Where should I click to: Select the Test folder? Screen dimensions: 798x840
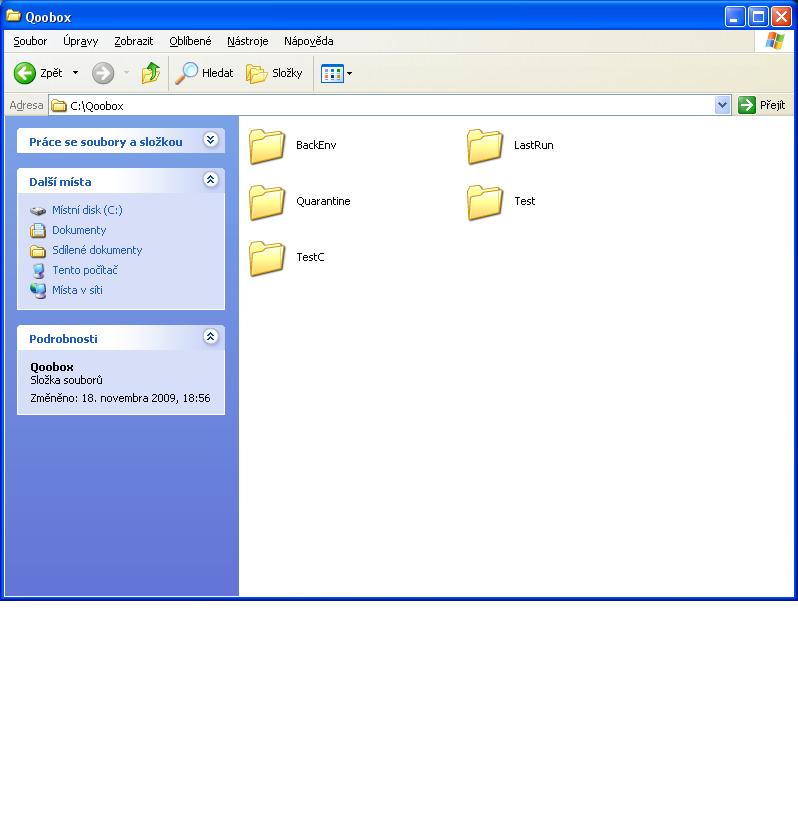485,202
